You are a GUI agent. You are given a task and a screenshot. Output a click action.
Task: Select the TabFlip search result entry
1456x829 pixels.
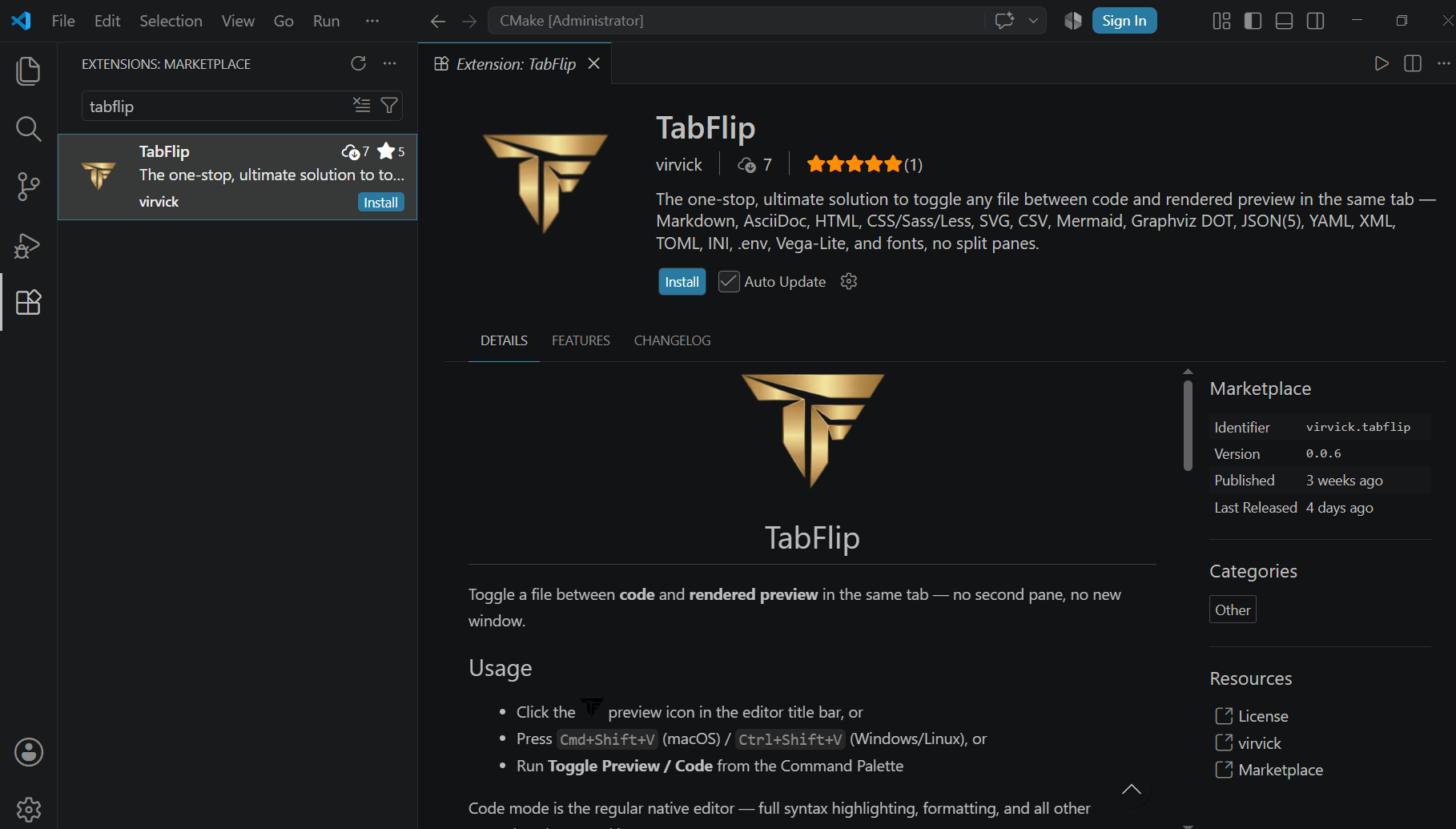point(238,177)
